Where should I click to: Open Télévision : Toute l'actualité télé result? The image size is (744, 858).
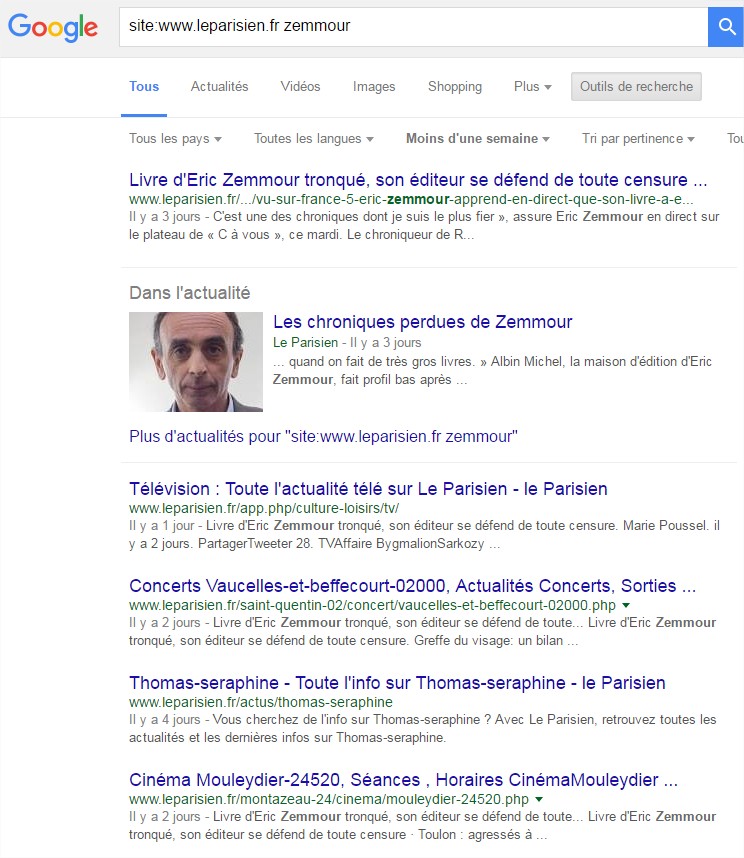click(x=368, y=489)
